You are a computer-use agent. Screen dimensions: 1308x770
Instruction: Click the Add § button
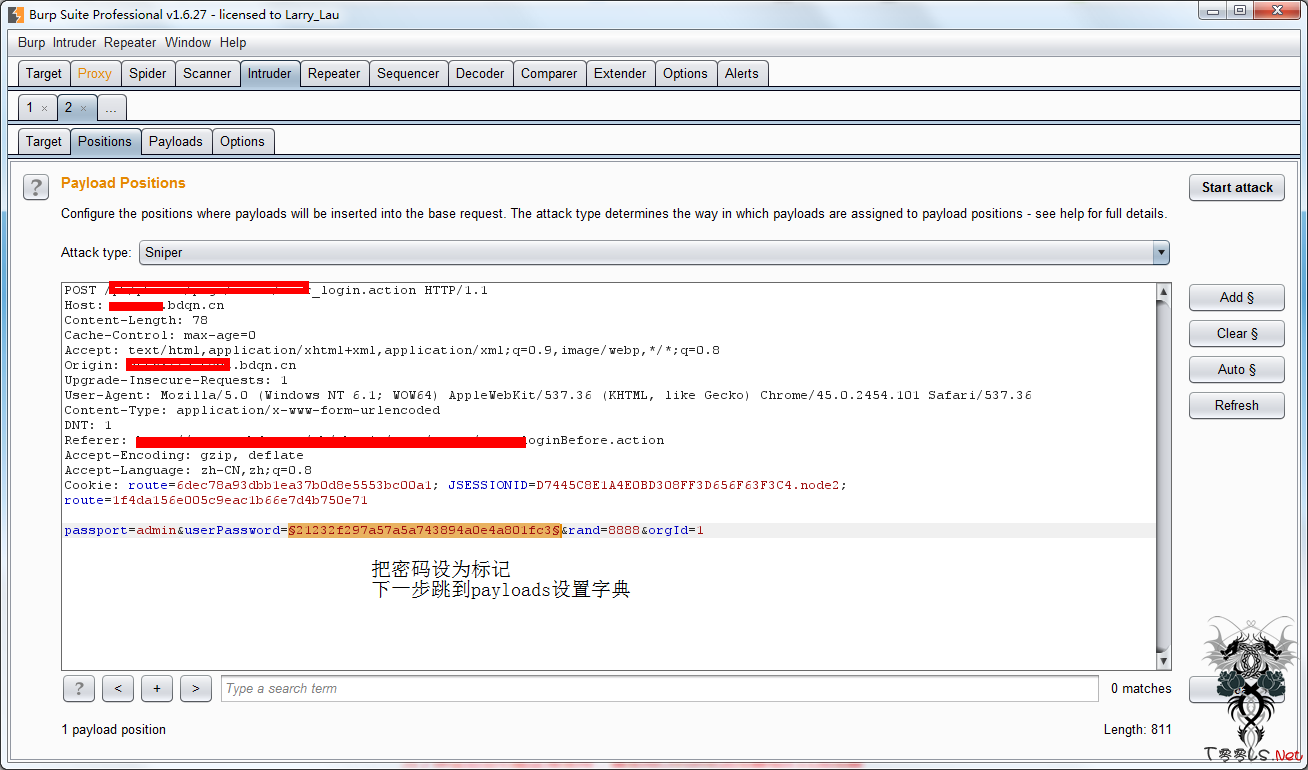point(1237,297)
